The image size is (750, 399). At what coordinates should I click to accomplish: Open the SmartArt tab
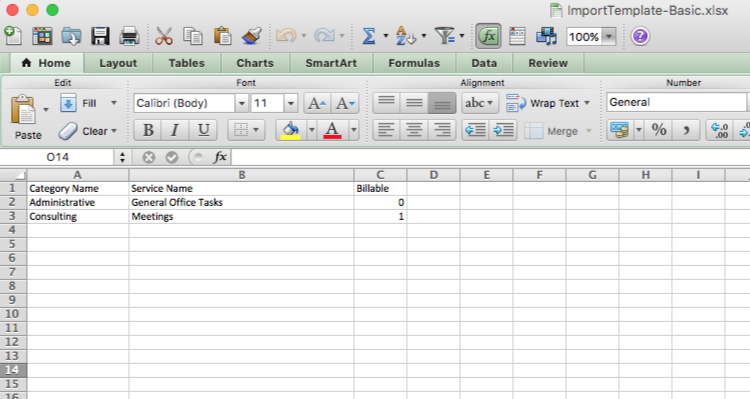pyautogui.click(x=331, y=63)
